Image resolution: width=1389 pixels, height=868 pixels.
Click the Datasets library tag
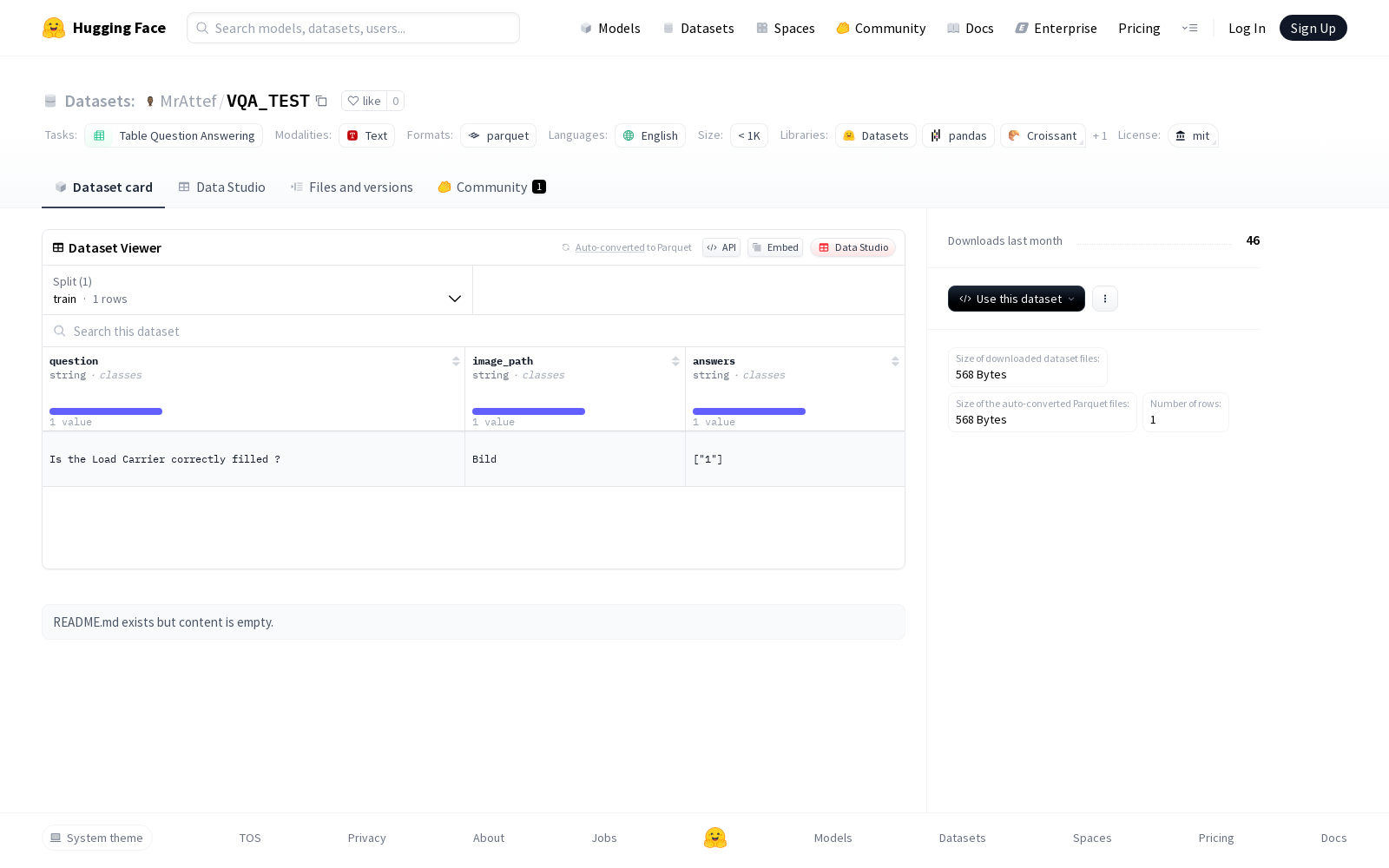[x=876, y=135]
